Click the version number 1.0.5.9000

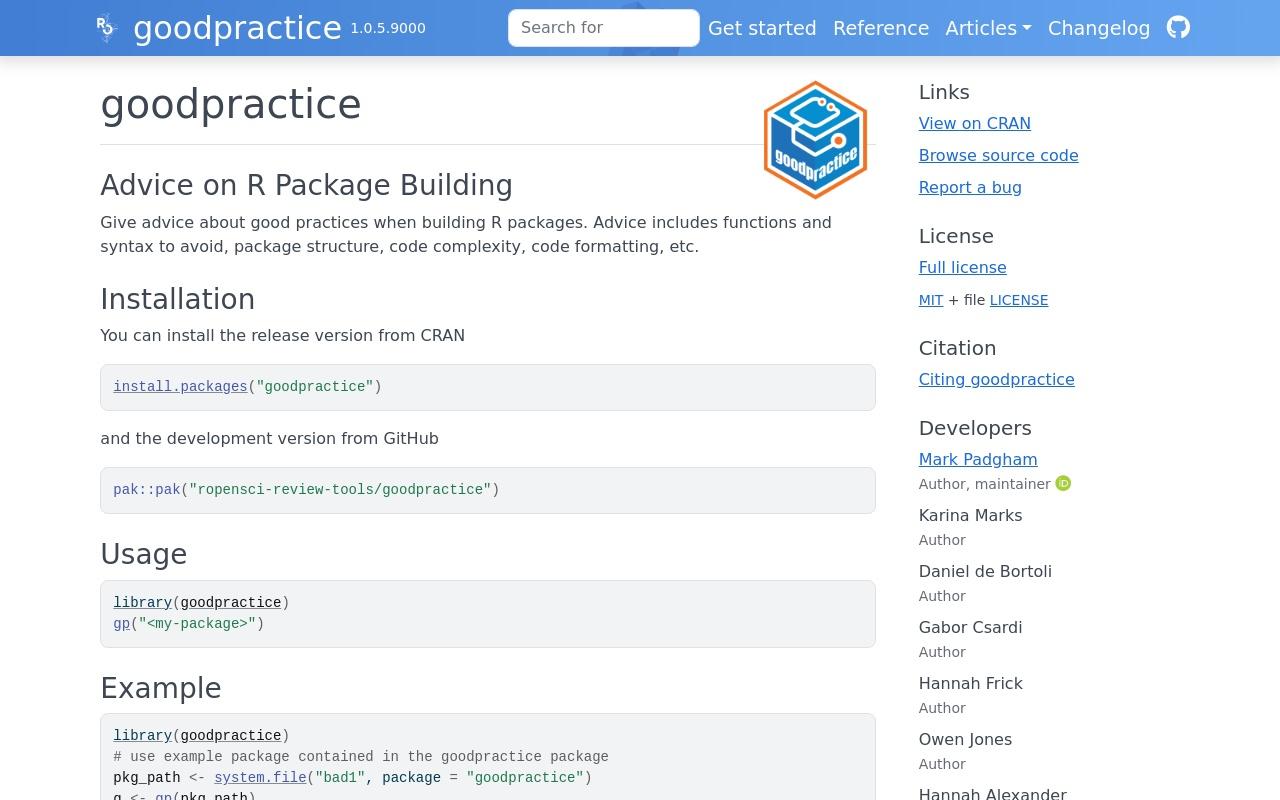pyautogui.click(x=388, y=28)
